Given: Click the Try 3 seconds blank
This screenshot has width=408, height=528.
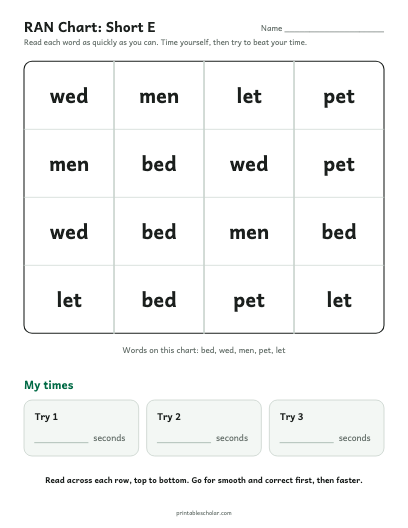Looking at the screenshot, I should pyautogui.click(x=306, y=441).
